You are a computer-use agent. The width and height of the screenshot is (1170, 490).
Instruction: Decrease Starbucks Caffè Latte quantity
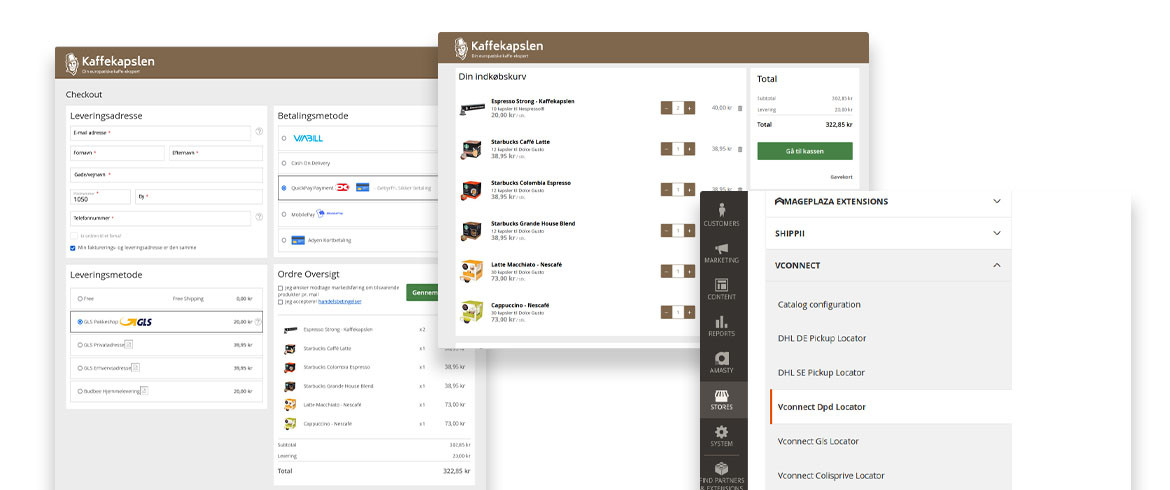pyautogui.click(x=666, y=149)
